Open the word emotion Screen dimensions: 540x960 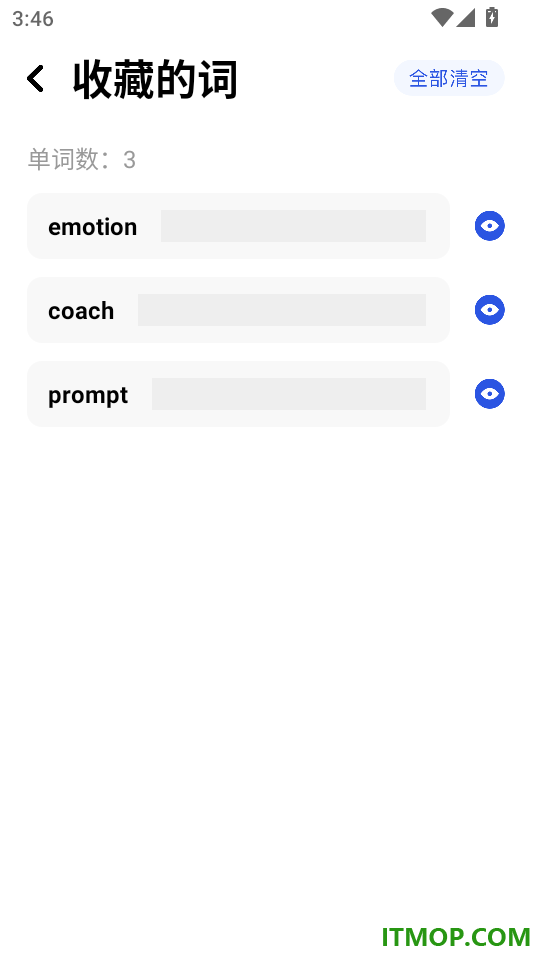(92, 227)
